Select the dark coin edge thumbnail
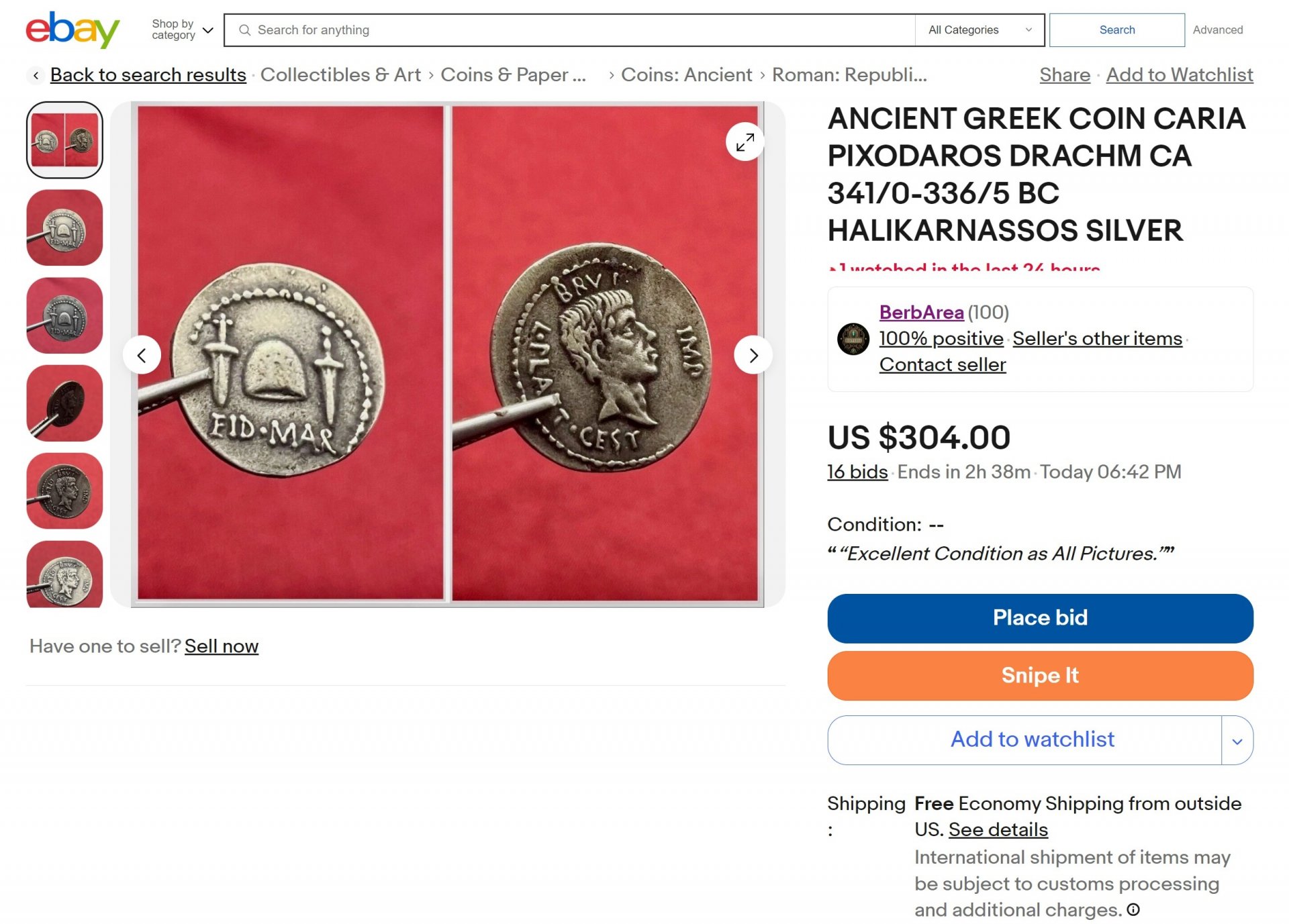This screenshot has height=924, width=1289. pyautogui.click(x=64, y=403)
